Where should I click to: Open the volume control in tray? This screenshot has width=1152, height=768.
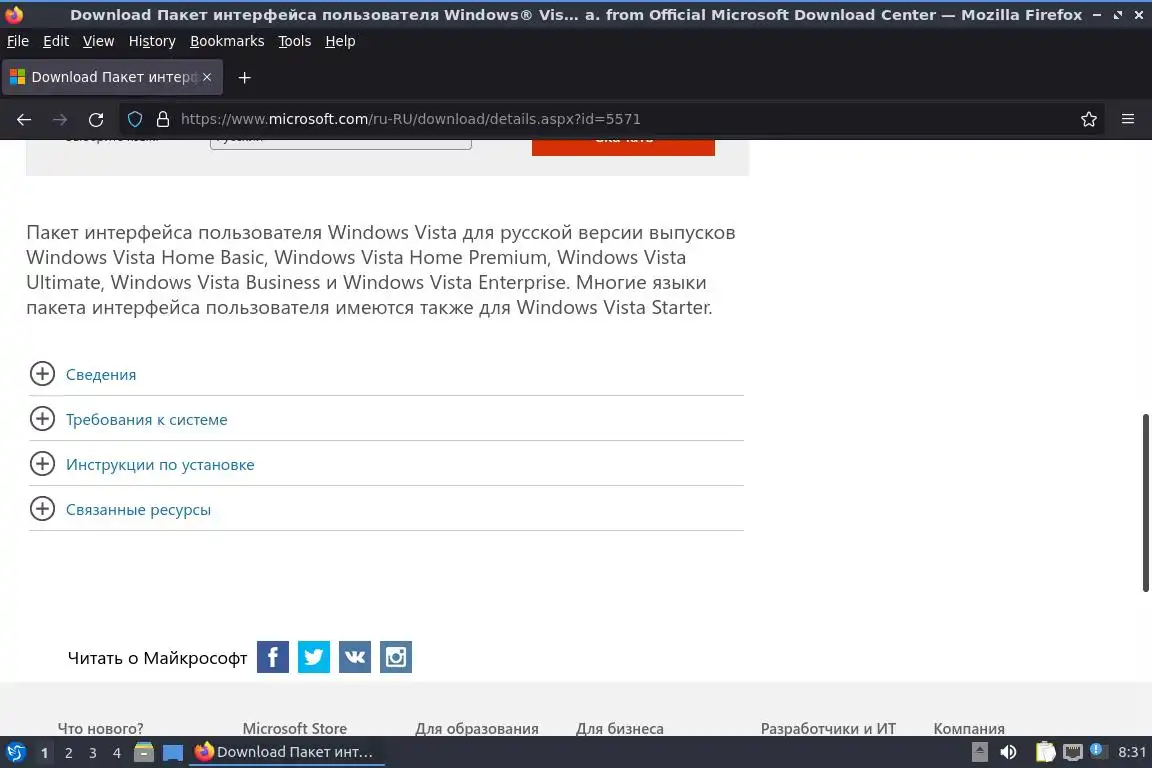(1009, 753)
